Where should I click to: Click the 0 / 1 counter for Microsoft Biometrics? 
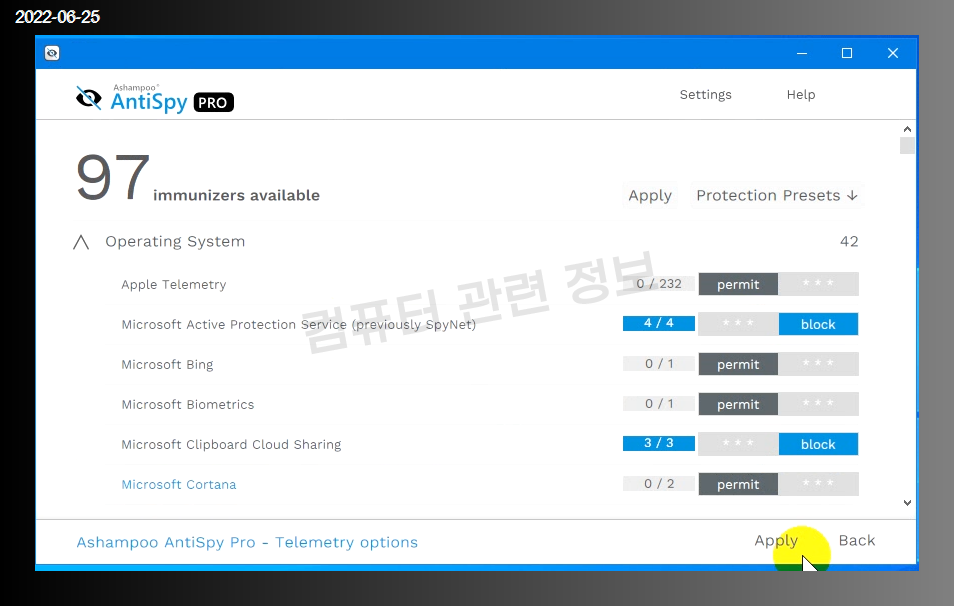pos(659,403)
